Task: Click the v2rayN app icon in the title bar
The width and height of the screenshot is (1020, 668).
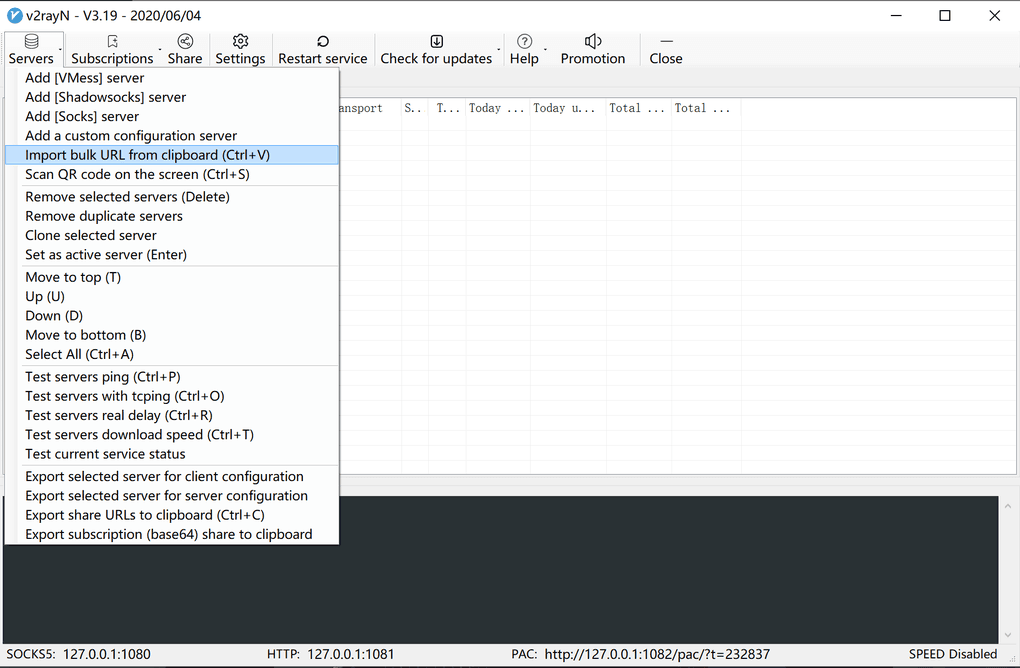Action: [x=14, y=15]
